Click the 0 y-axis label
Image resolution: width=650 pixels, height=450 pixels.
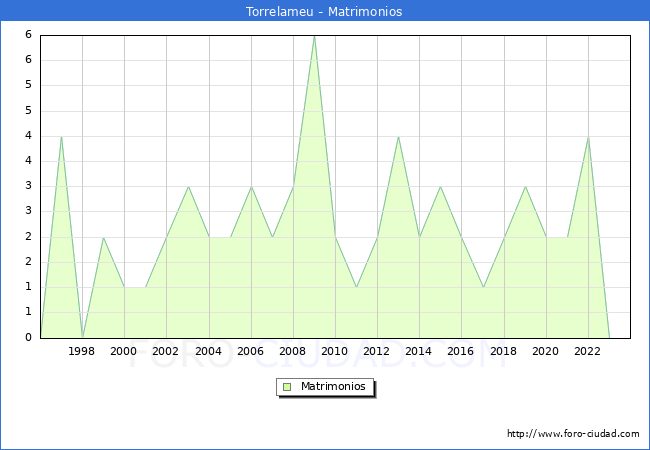coord(28,337)
